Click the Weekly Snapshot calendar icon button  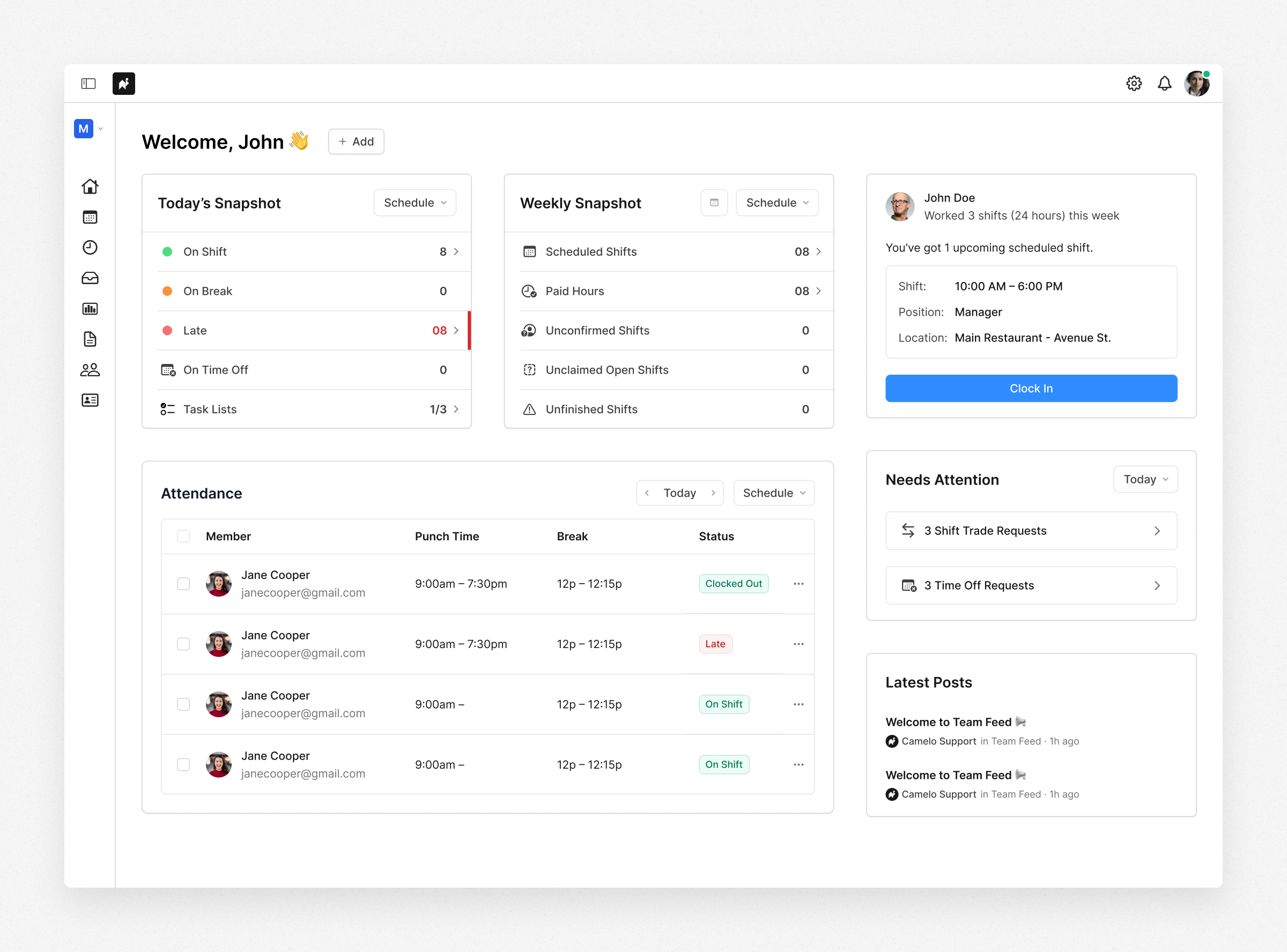[x=714, y=203]
